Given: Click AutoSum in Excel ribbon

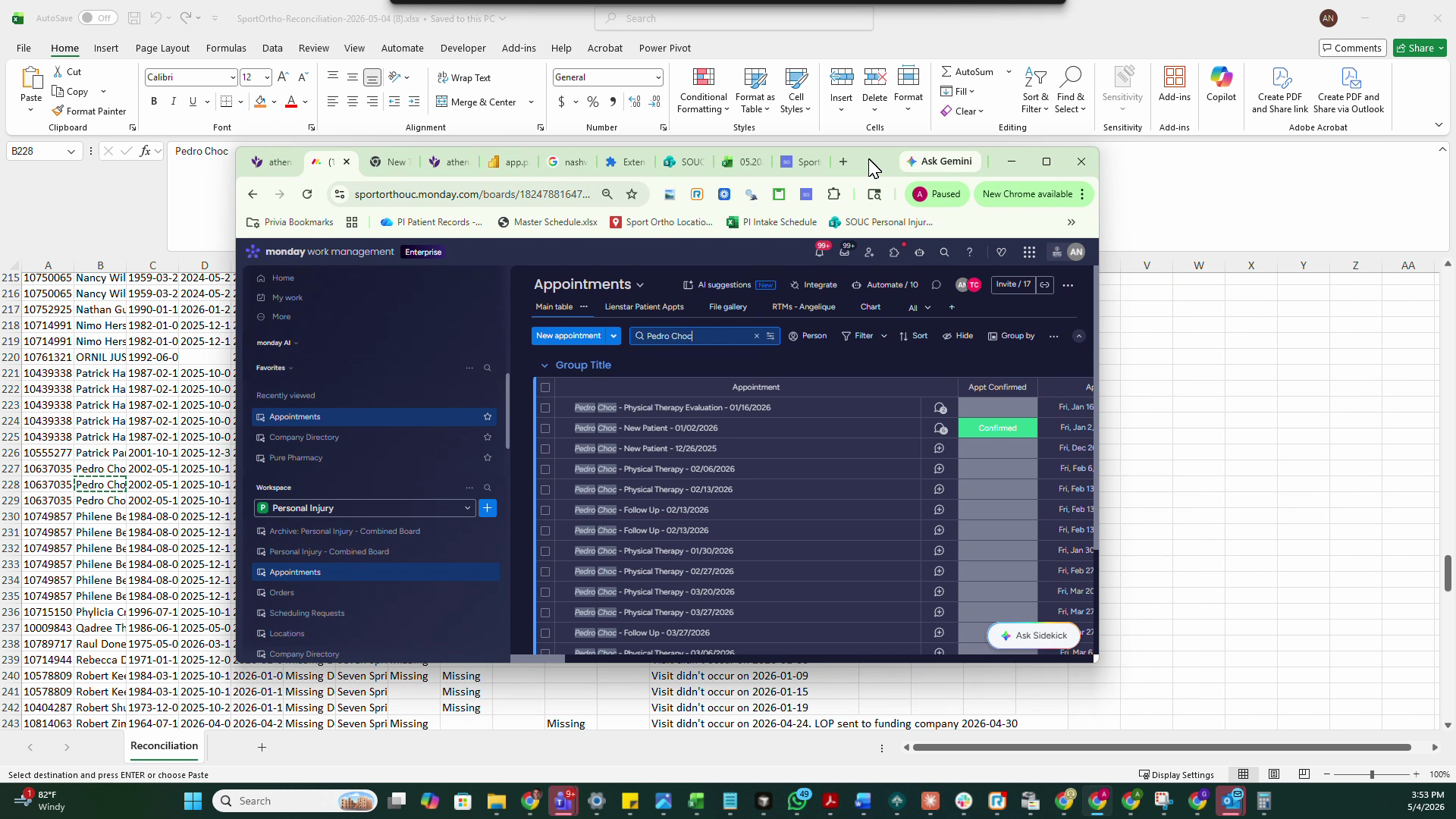Looking at the screenshot, I should 968,71.
